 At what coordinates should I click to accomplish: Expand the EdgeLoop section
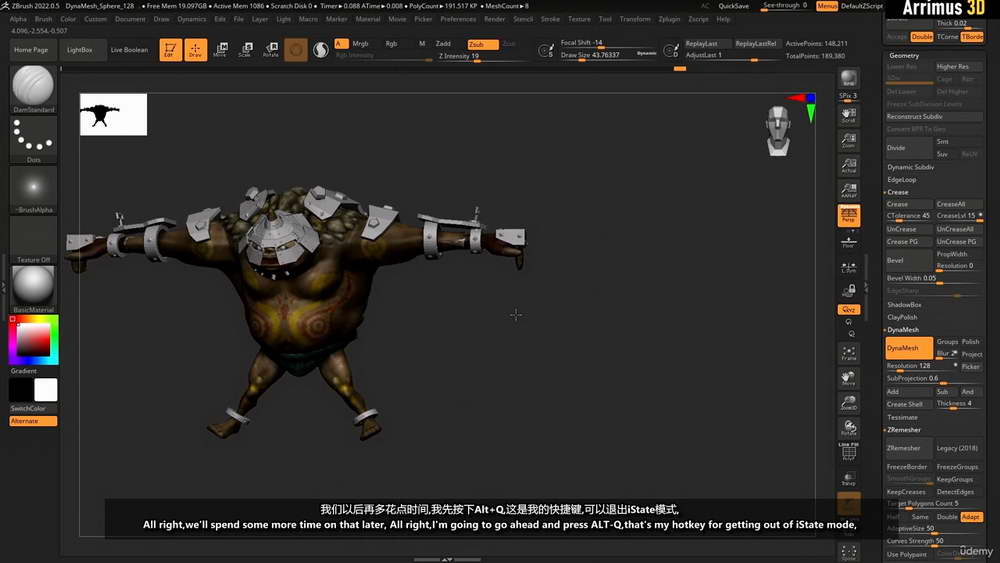[x=902, y=180]
